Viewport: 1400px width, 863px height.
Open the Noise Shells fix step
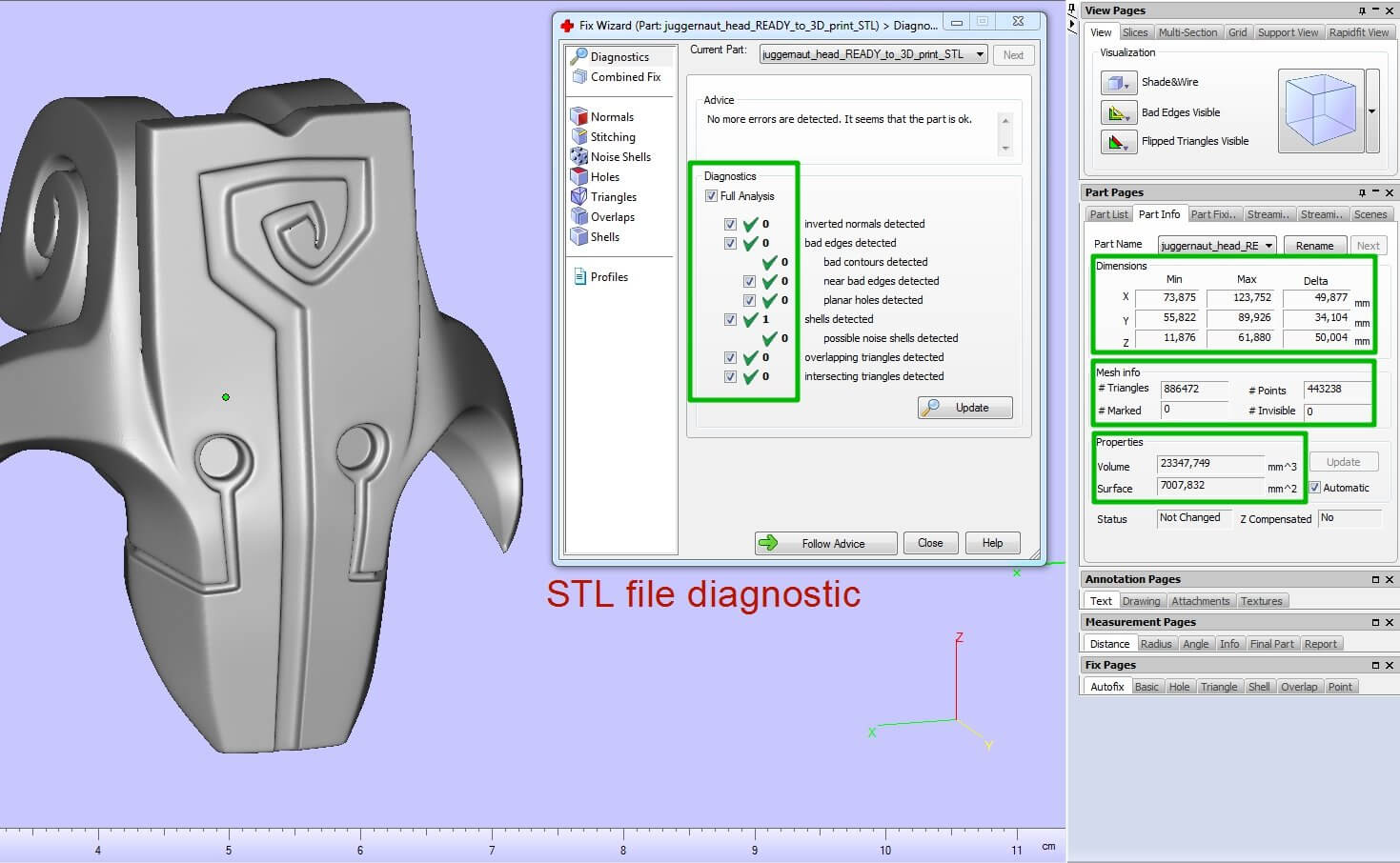click(x=578, y=156)
